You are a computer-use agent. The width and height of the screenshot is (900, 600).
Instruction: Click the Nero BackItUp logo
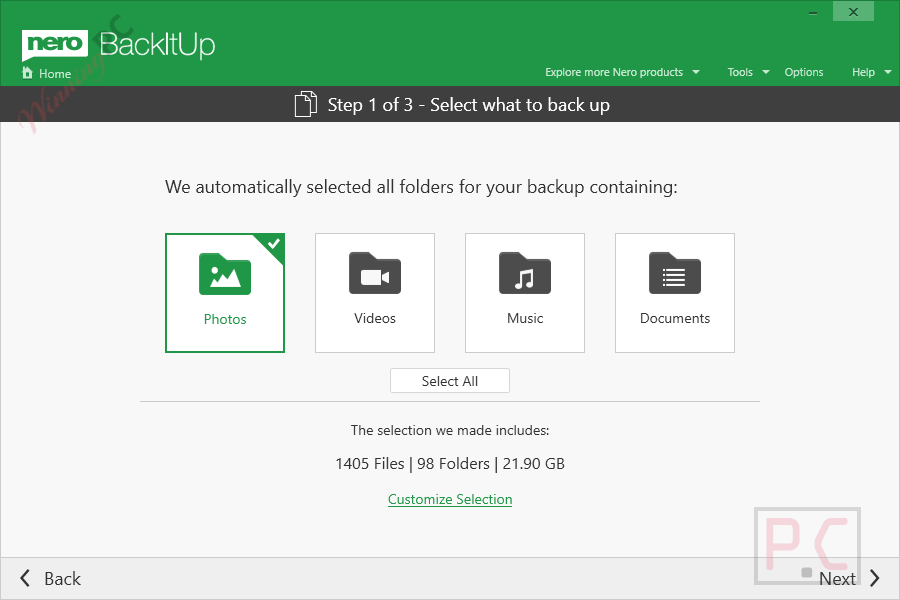coord(118,45)
